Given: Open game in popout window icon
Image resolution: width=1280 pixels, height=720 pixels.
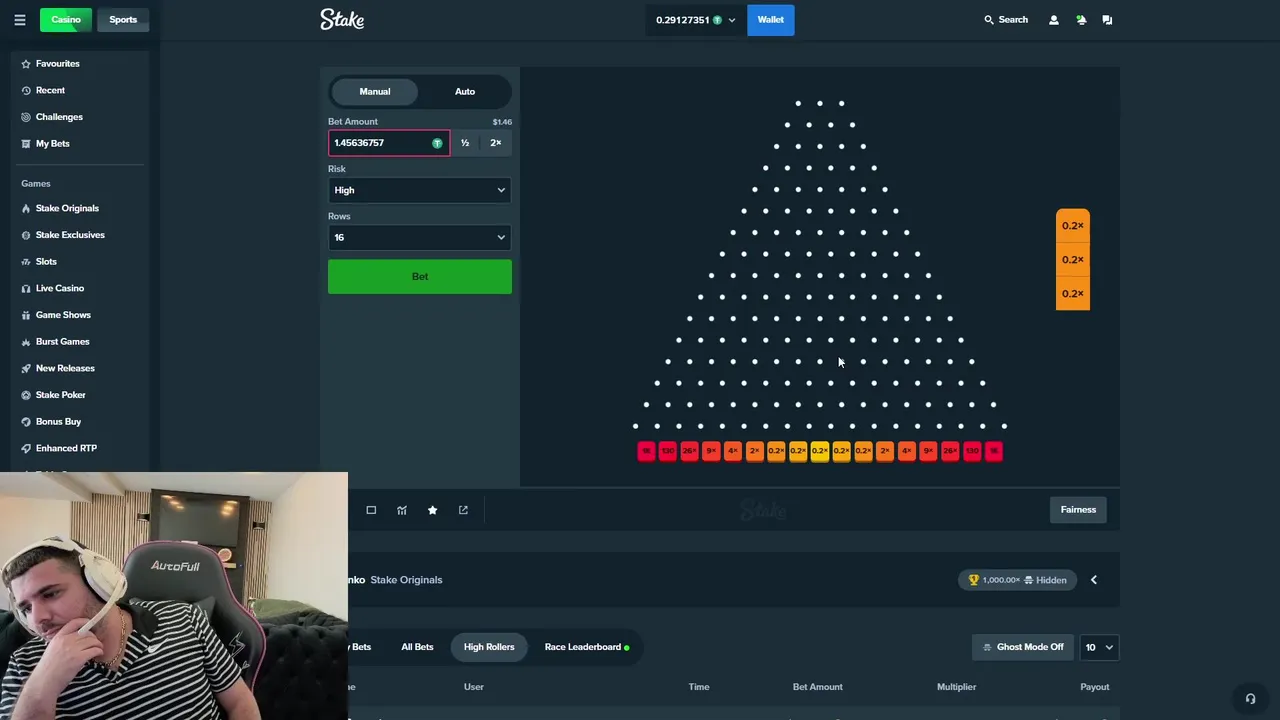Looking at the screenshot, I should click(x=463, y=510).
